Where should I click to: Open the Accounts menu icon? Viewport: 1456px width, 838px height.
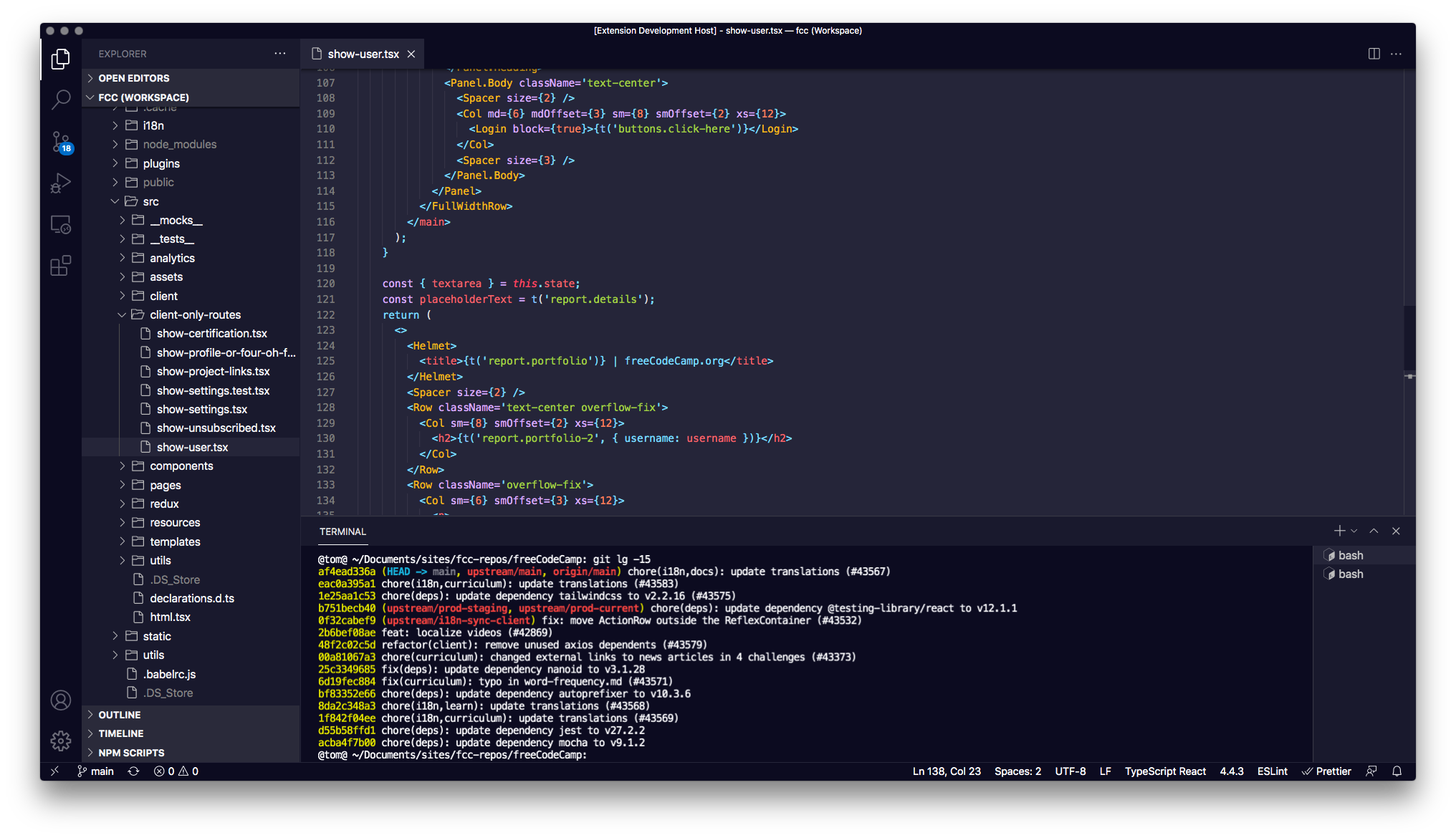click(61, 700)
